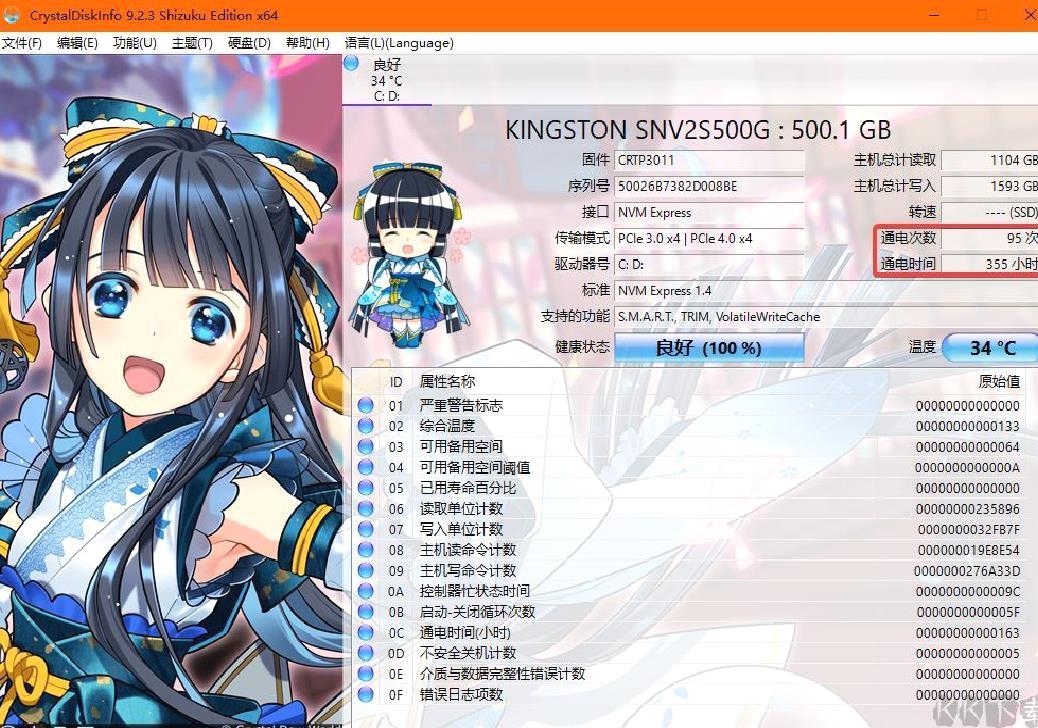Click the status orb for 0C 通电时间(小时)
The image size is (1038, 728).
365,632
